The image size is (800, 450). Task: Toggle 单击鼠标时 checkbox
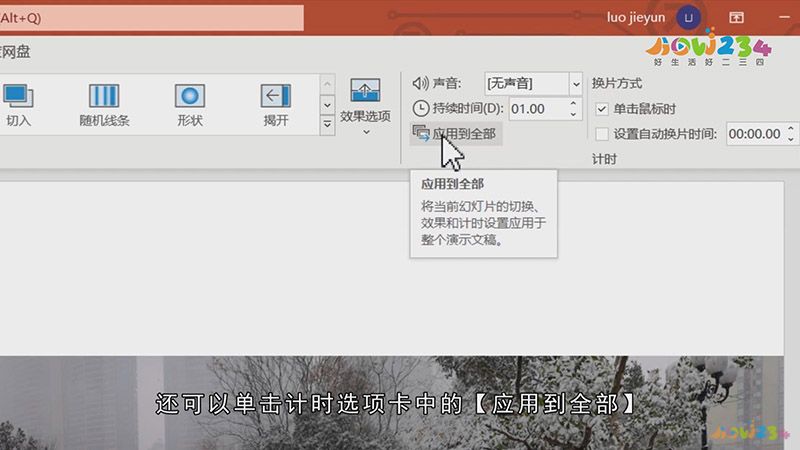[x=602, y=109]
